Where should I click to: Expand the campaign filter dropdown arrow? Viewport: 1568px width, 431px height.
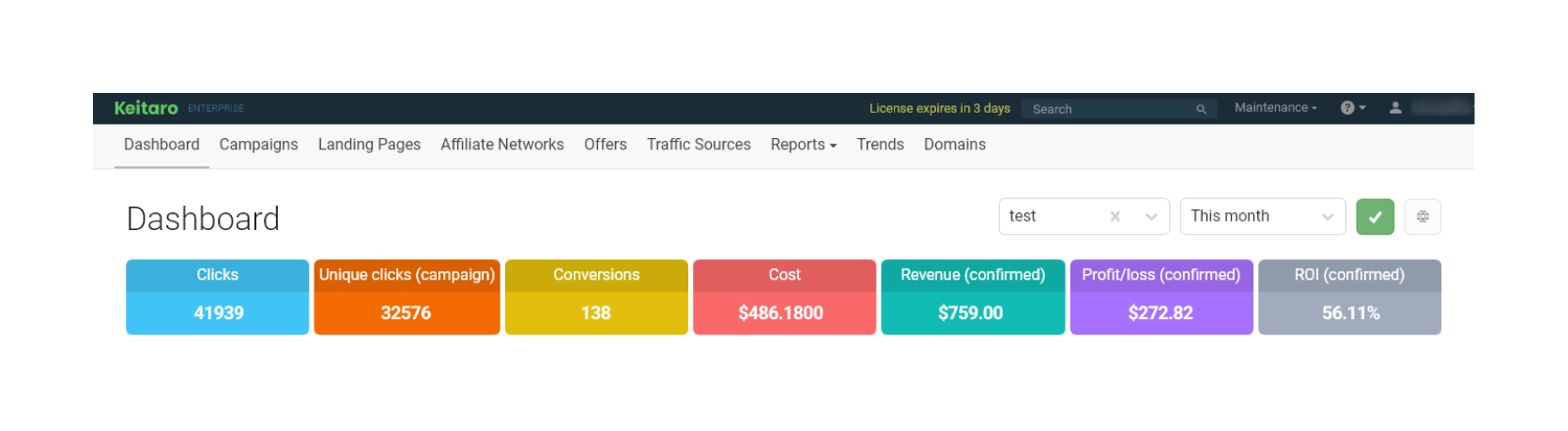[1151, 217]
